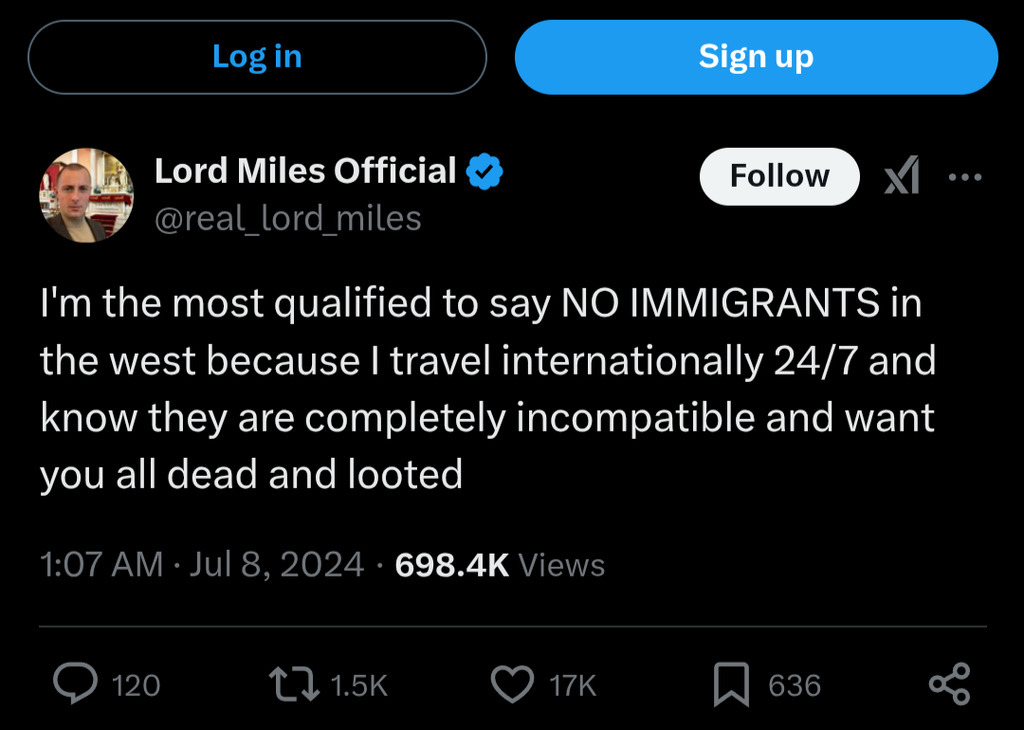
Task: Like the post with the heart icon
Action: 513,685
